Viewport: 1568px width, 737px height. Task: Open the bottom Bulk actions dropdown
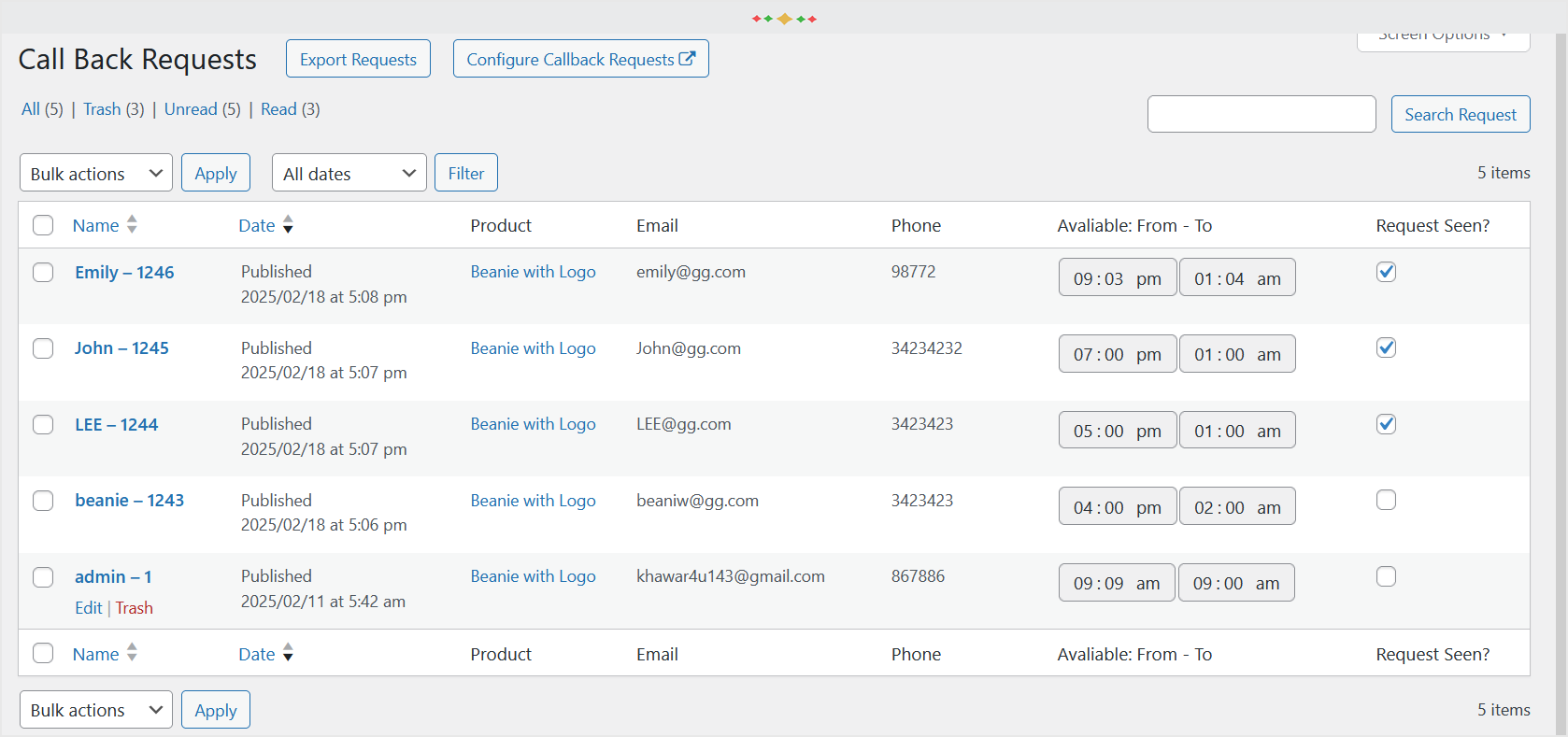96,710
